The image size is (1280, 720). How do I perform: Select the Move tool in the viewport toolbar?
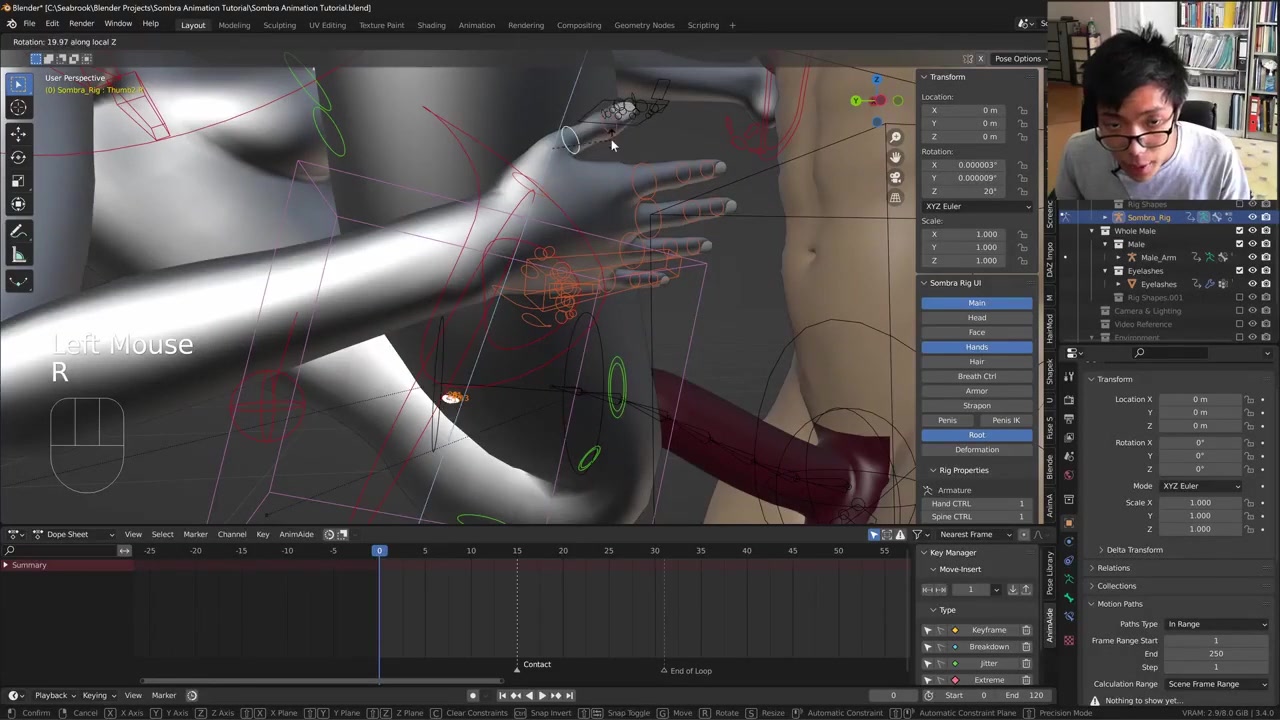coord(18,133)
